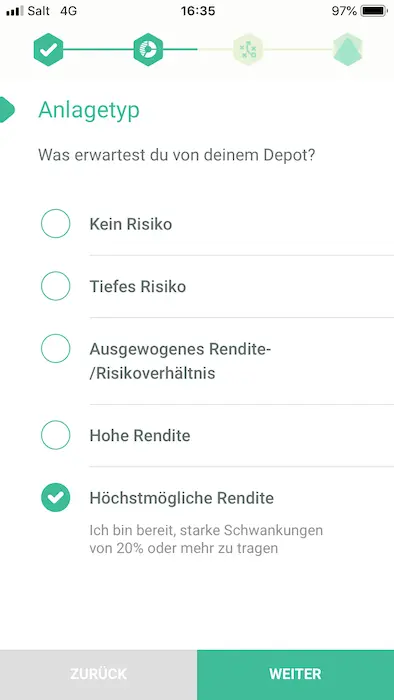This screenshot has height=700, width=394.
Task: Tap the WEITER button to continue
Action: [x=295, y=675]
